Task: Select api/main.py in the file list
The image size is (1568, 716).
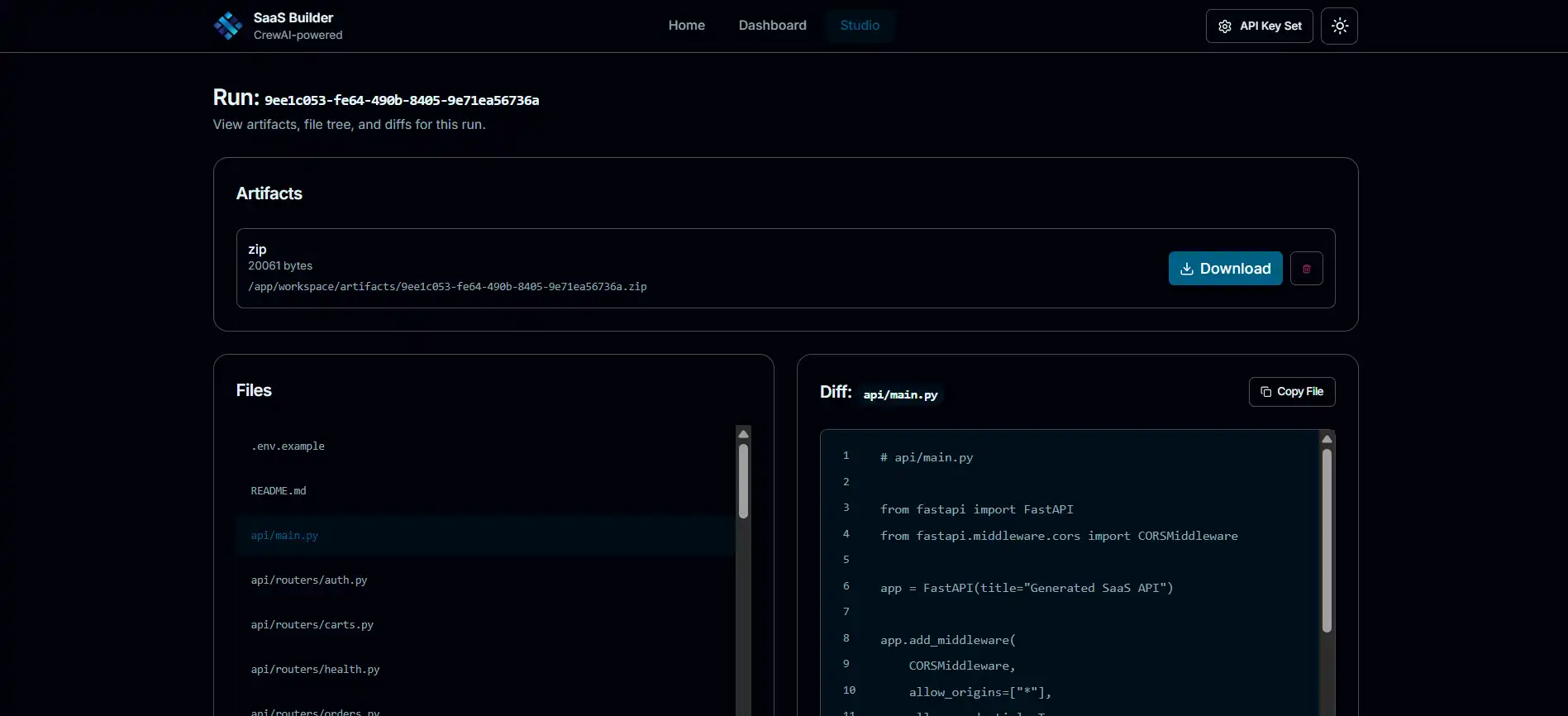Action: 485,536
